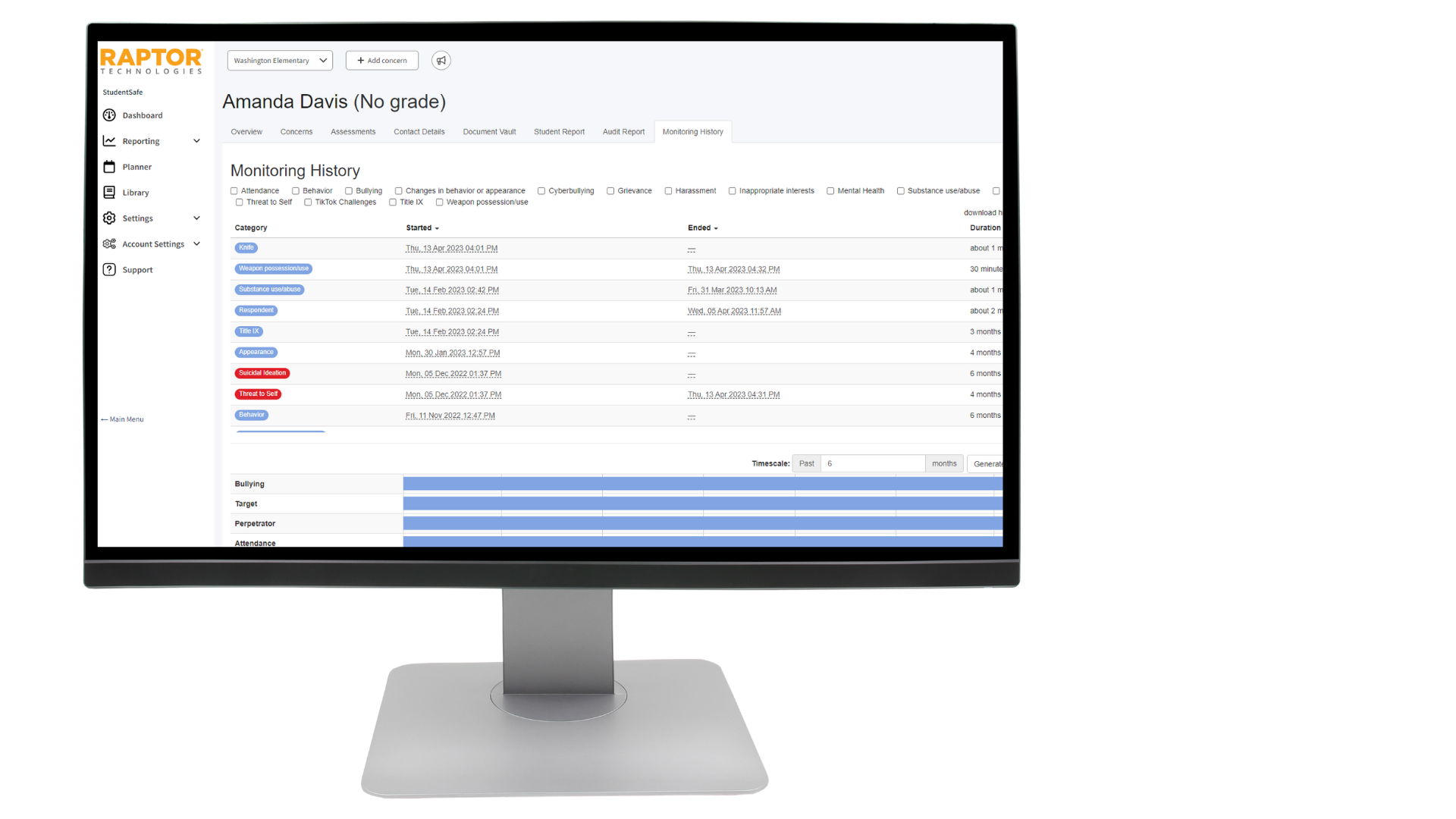Open the Document Vault tab
This screenshot has width=1456, height=819.
[x=488, y=131]
